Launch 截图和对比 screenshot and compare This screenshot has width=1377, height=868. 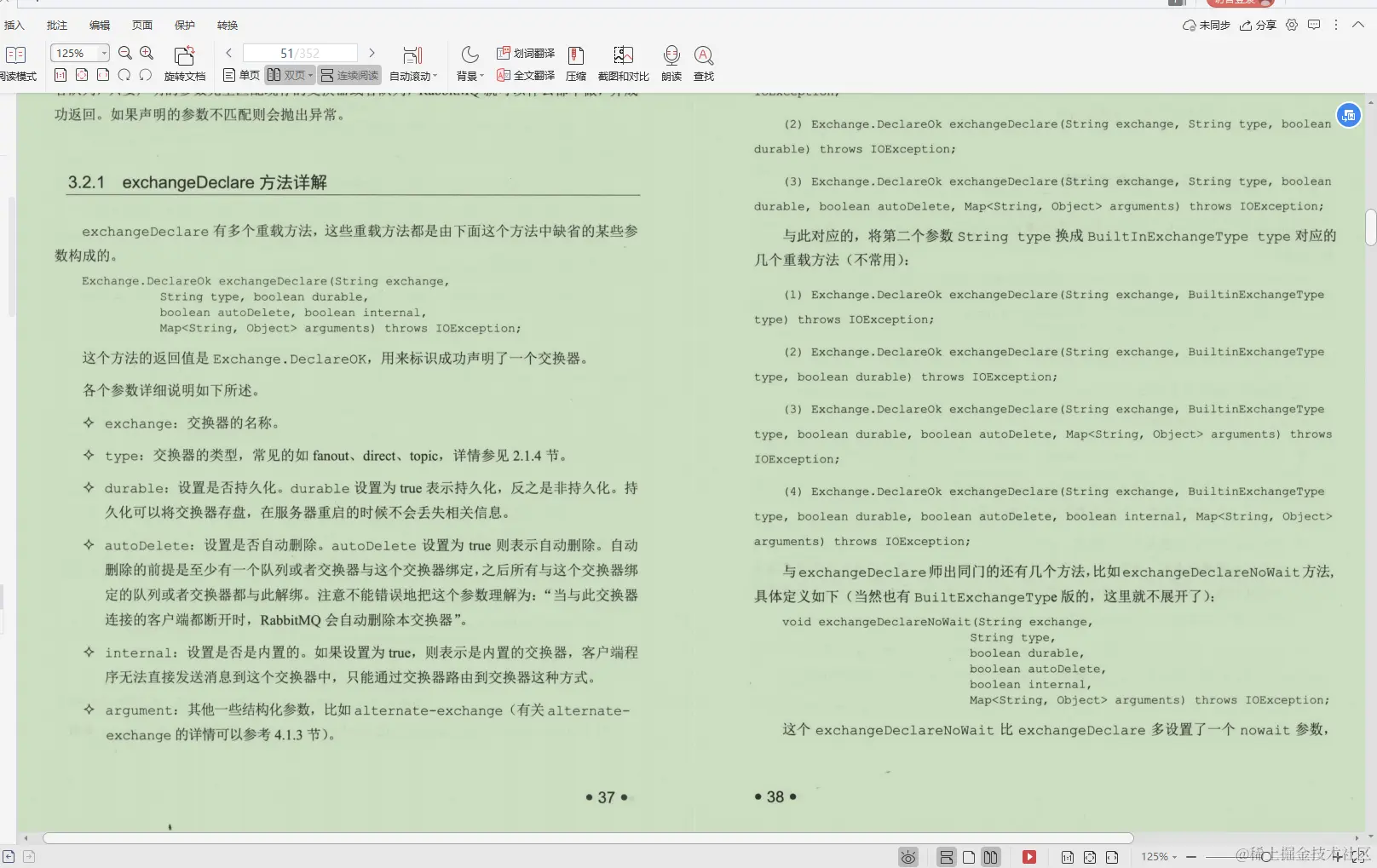tap(625, 62)
